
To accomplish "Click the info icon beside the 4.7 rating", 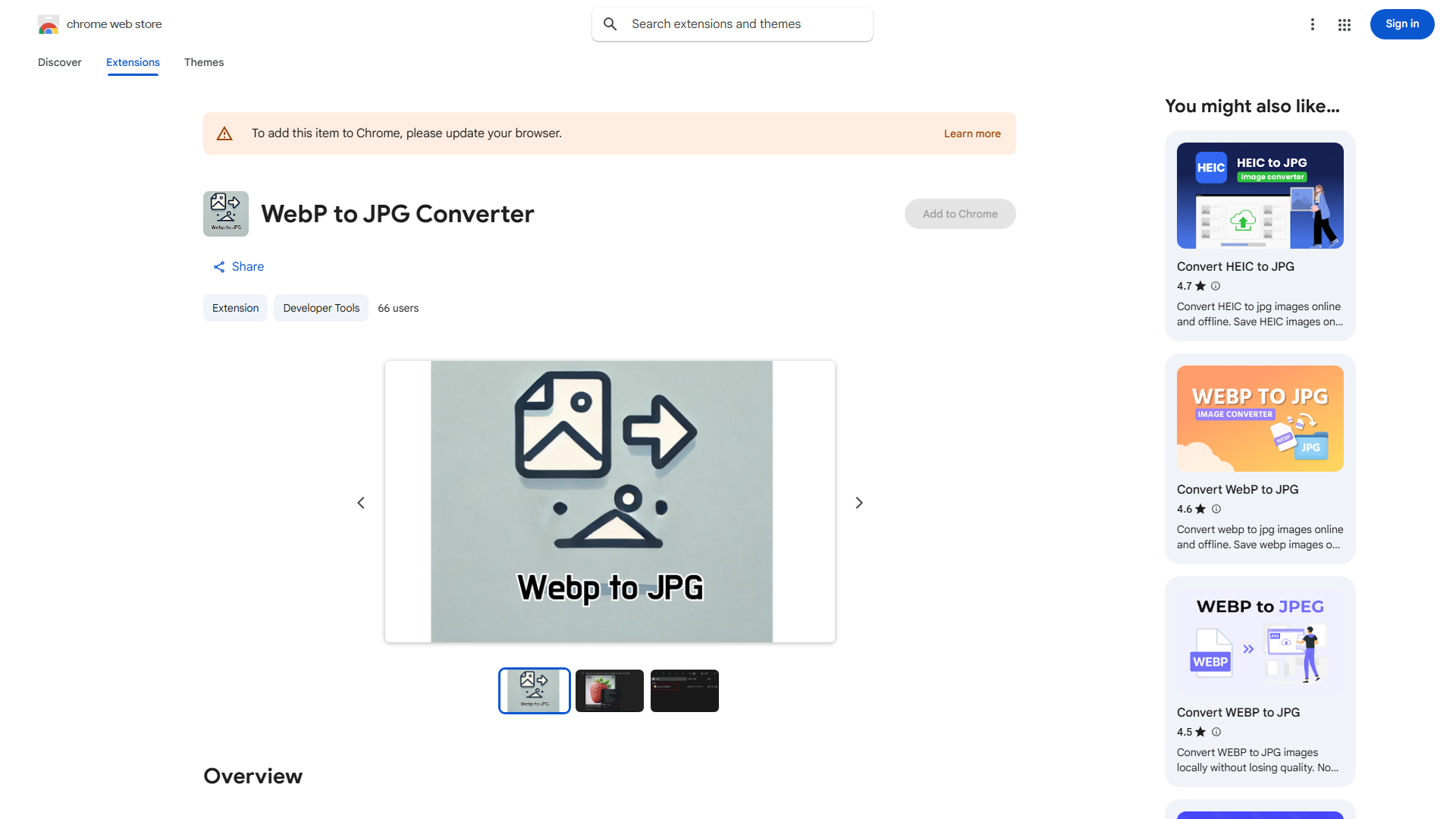I will pyautogui.click(x=1215, y=286).
